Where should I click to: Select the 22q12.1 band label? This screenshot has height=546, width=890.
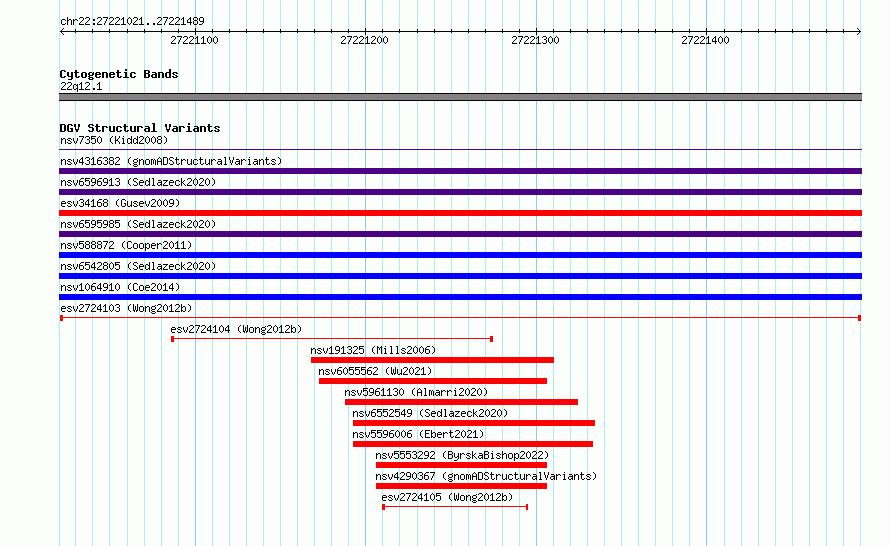[81, 86]
